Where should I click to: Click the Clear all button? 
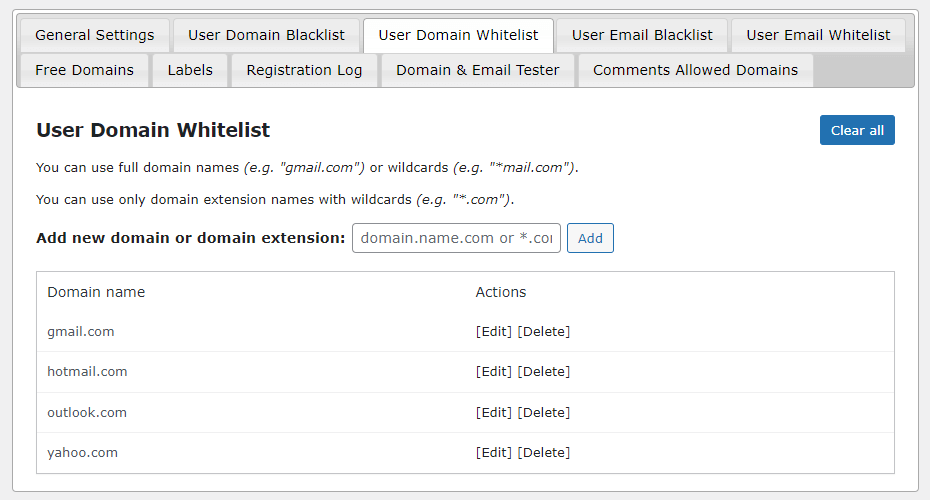click(x=857, y=130)
